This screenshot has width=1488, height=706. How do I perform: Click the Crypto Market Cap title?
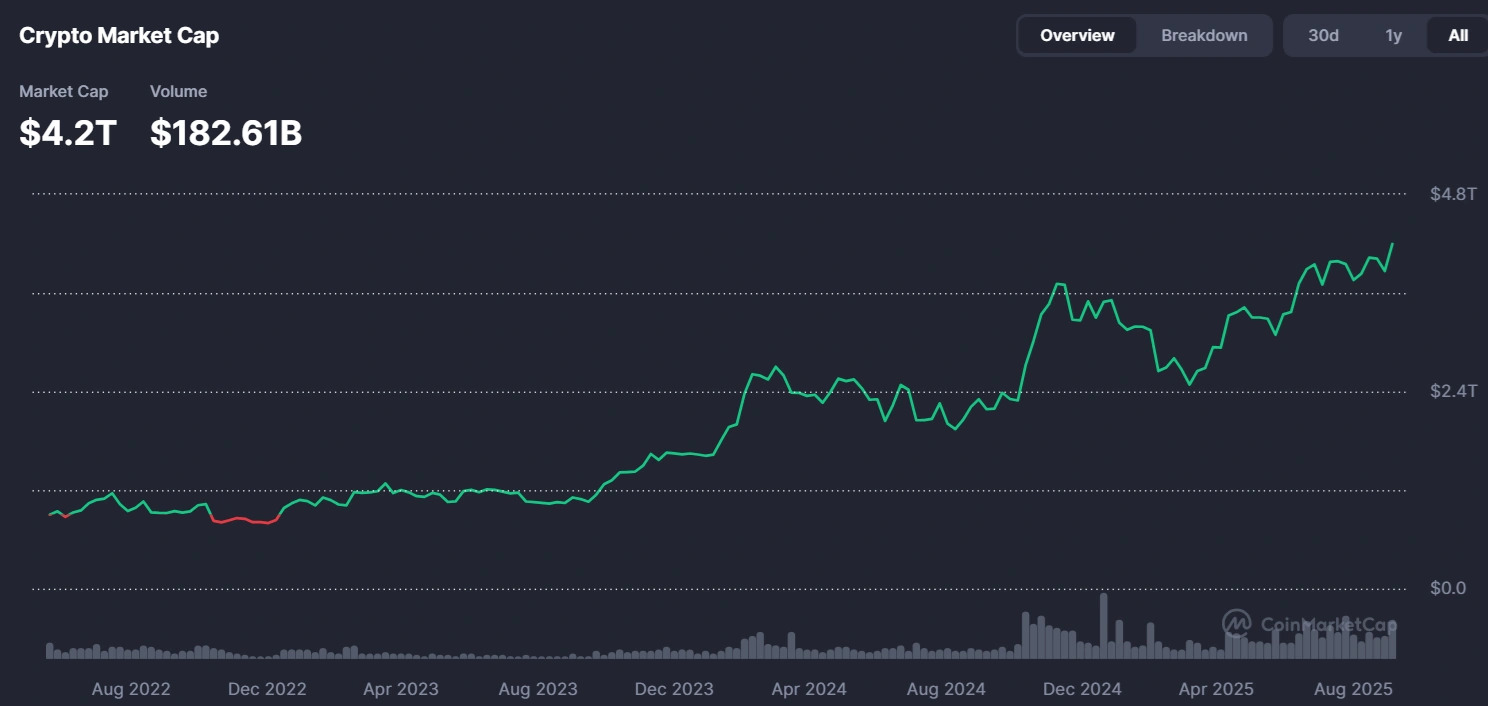(119, 35)
